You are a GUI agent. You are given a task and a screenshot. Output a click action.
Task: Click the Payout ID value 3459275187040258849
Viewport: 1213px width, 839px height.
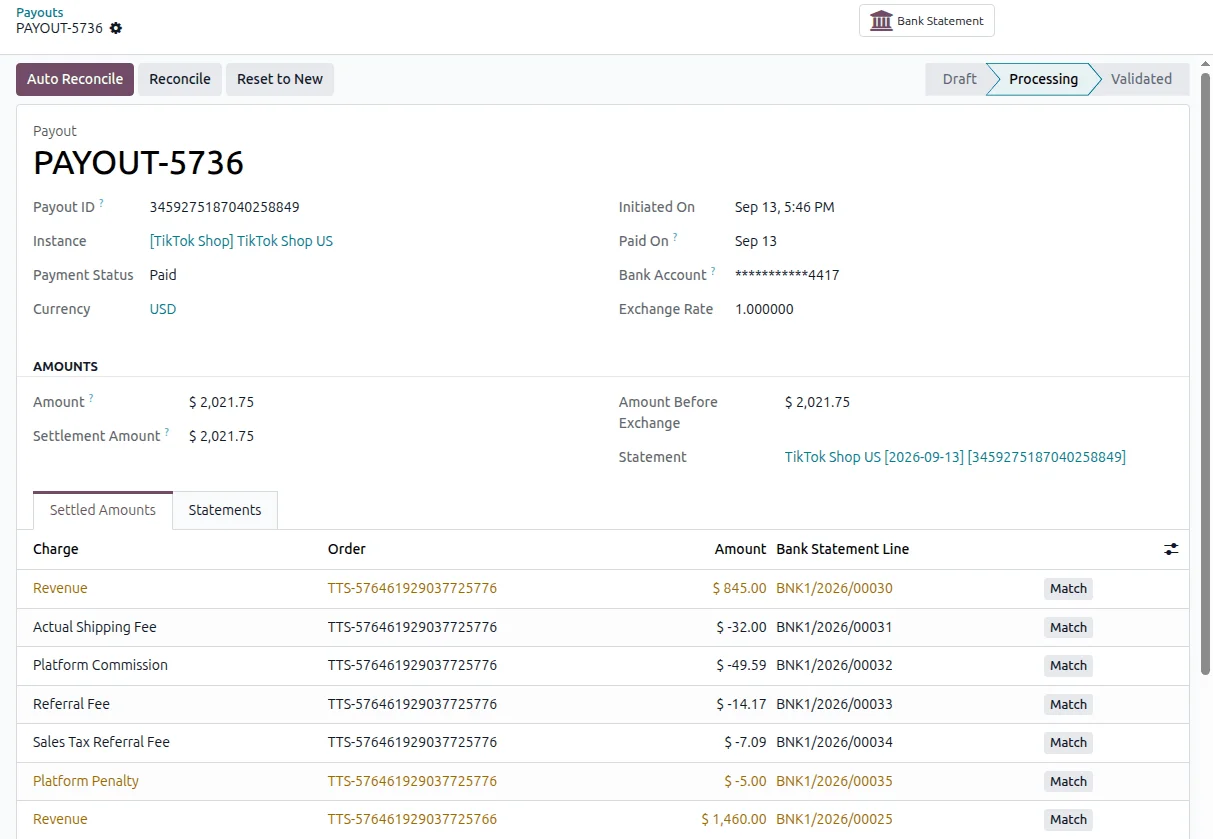[225, 207]
